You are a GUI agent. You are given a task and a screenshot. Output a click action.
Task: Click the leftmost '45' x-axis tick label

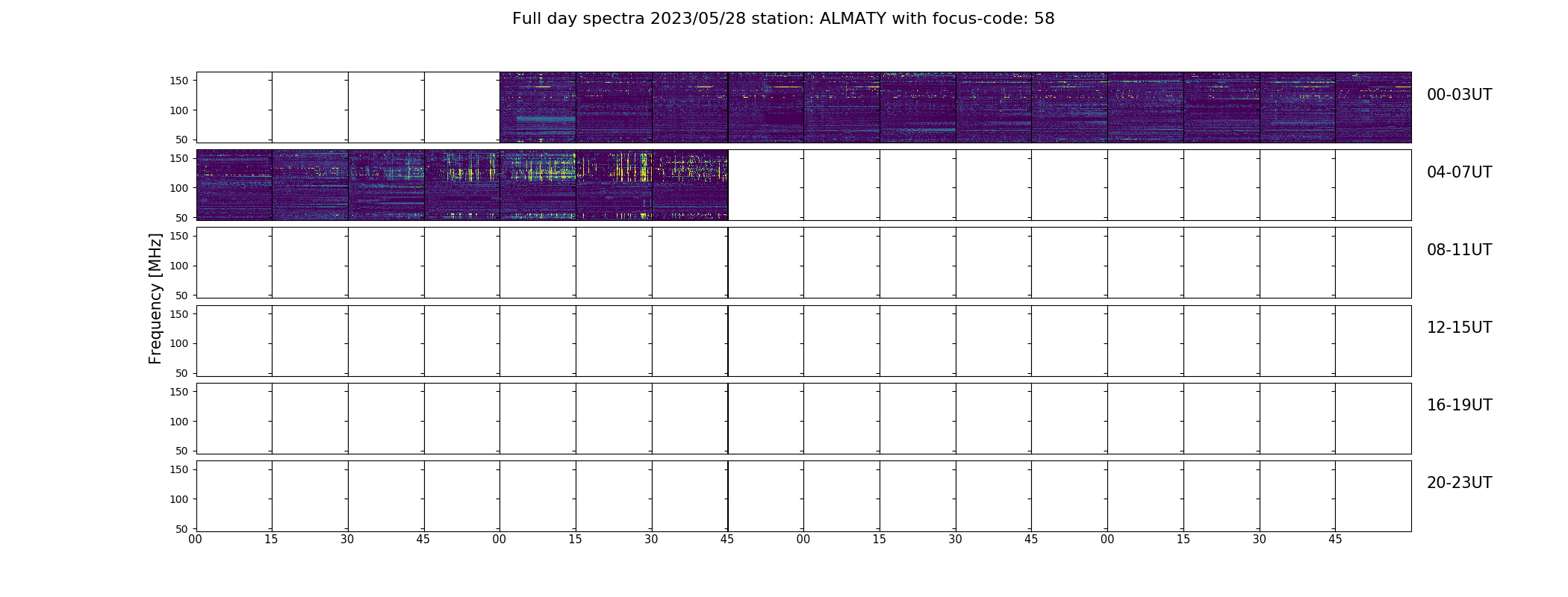tap(423, 540)
